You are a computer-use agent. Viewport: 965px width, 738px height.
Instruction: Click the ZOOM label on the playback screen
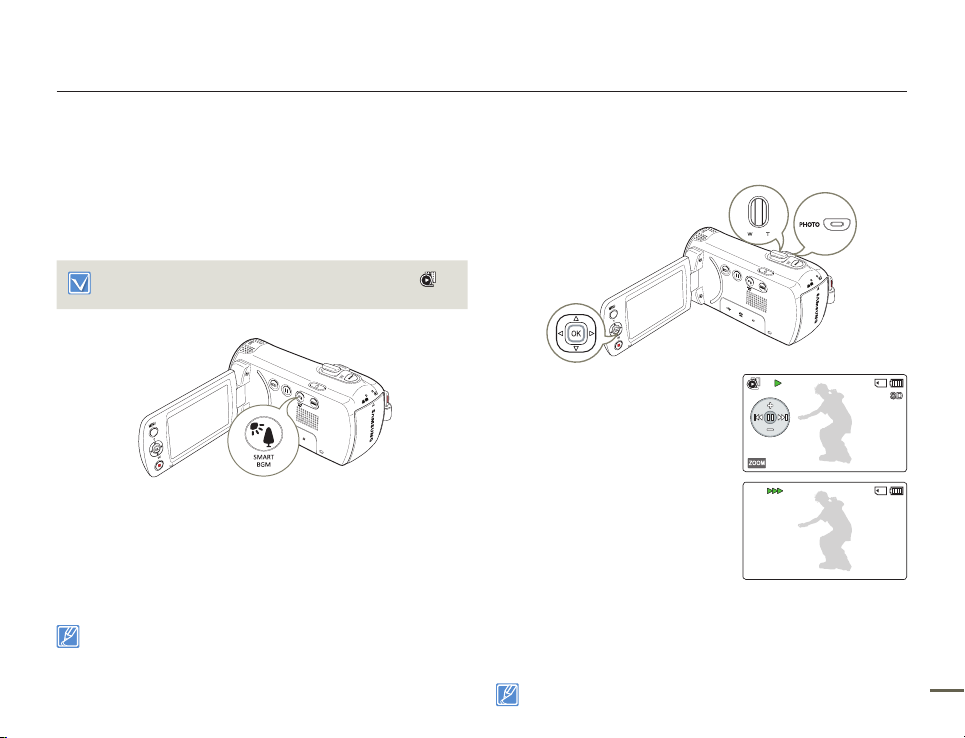[x=757, y=463]
